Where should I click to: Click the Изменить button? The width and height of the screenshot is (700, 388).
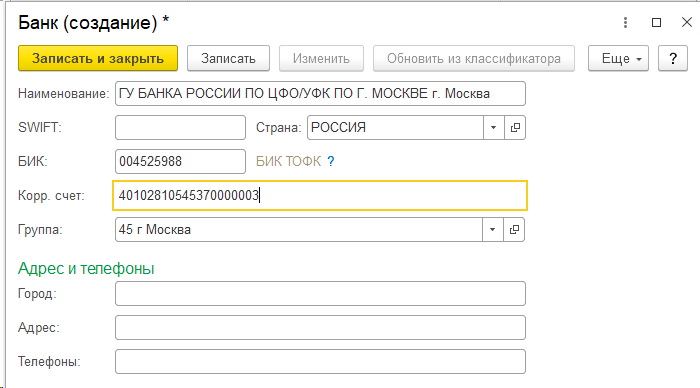pos(321,58)
